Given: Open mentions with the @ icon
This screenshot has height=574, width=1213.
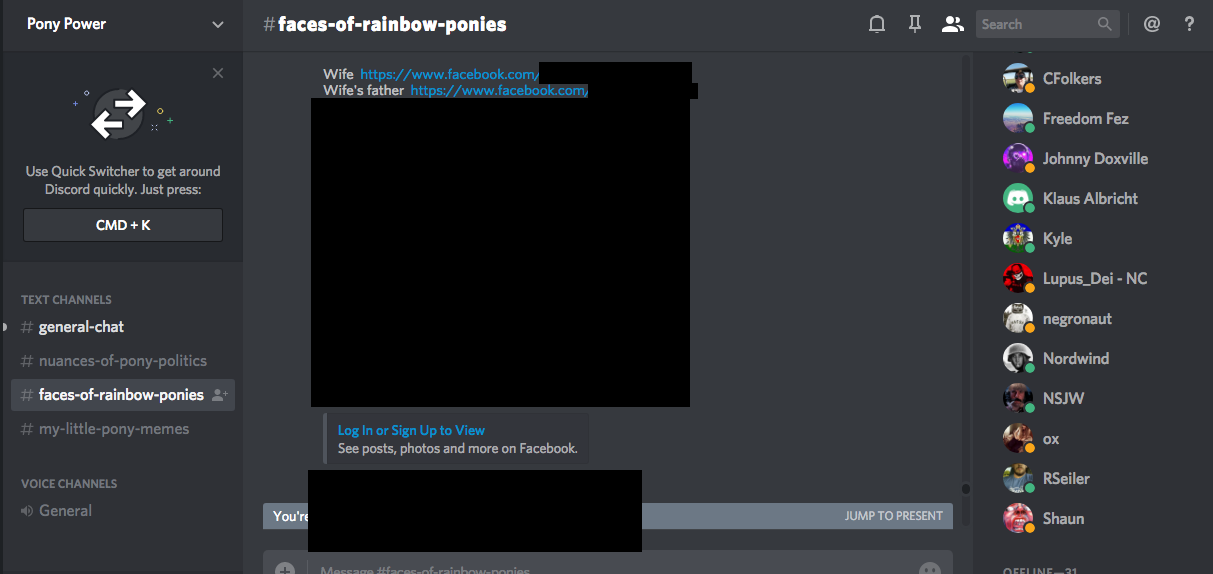Looking at the screenshot, I should (x=1152, y=24).
